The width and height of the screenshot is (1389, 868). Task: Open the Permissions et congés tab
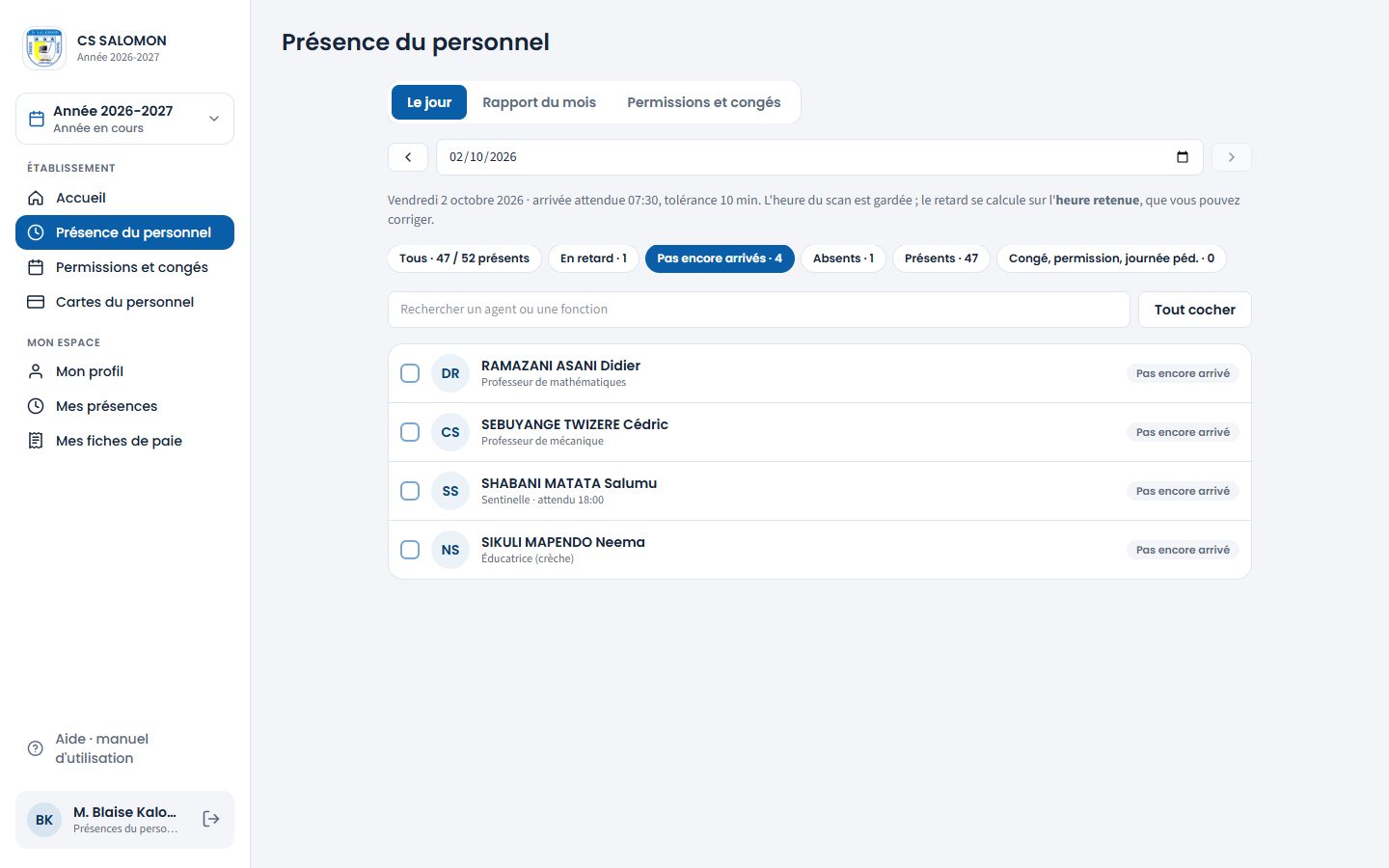tap(704, 102)
